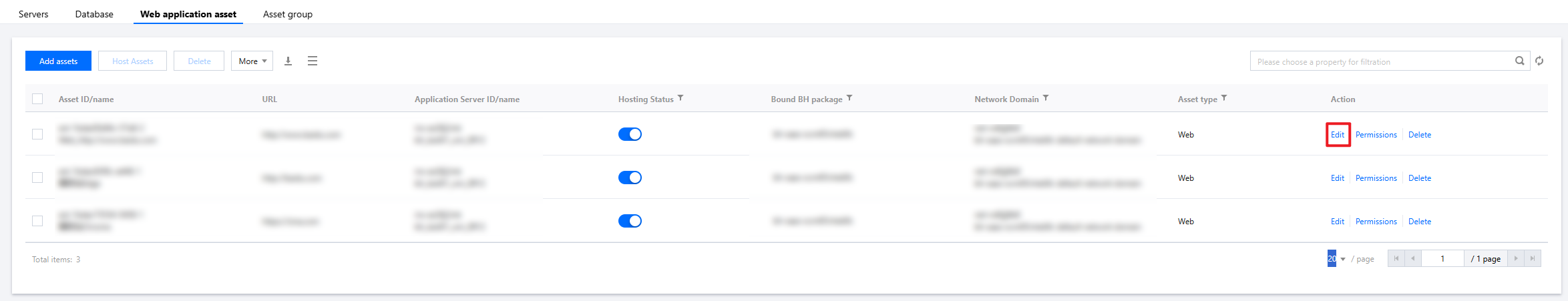1568x301 pixels.
Task: Check the second asset row checkbox
Action: click(x=37, y=178)
